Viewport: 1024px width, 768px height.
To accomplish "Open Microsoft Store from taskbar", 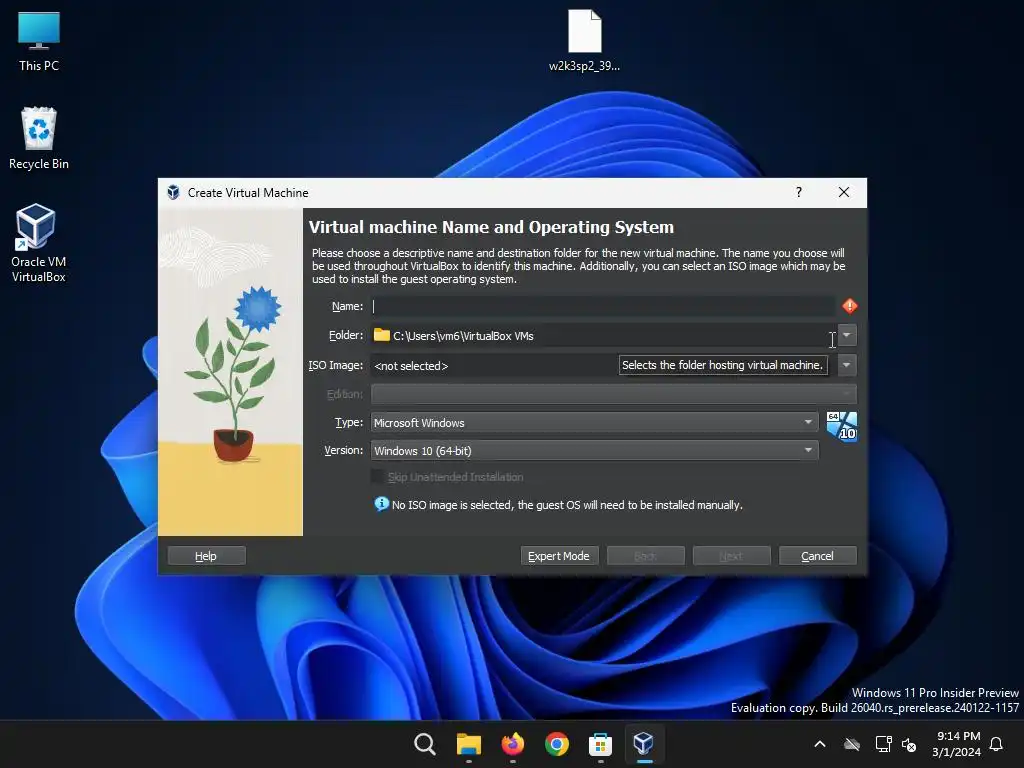I will click(x=600, y=744).
